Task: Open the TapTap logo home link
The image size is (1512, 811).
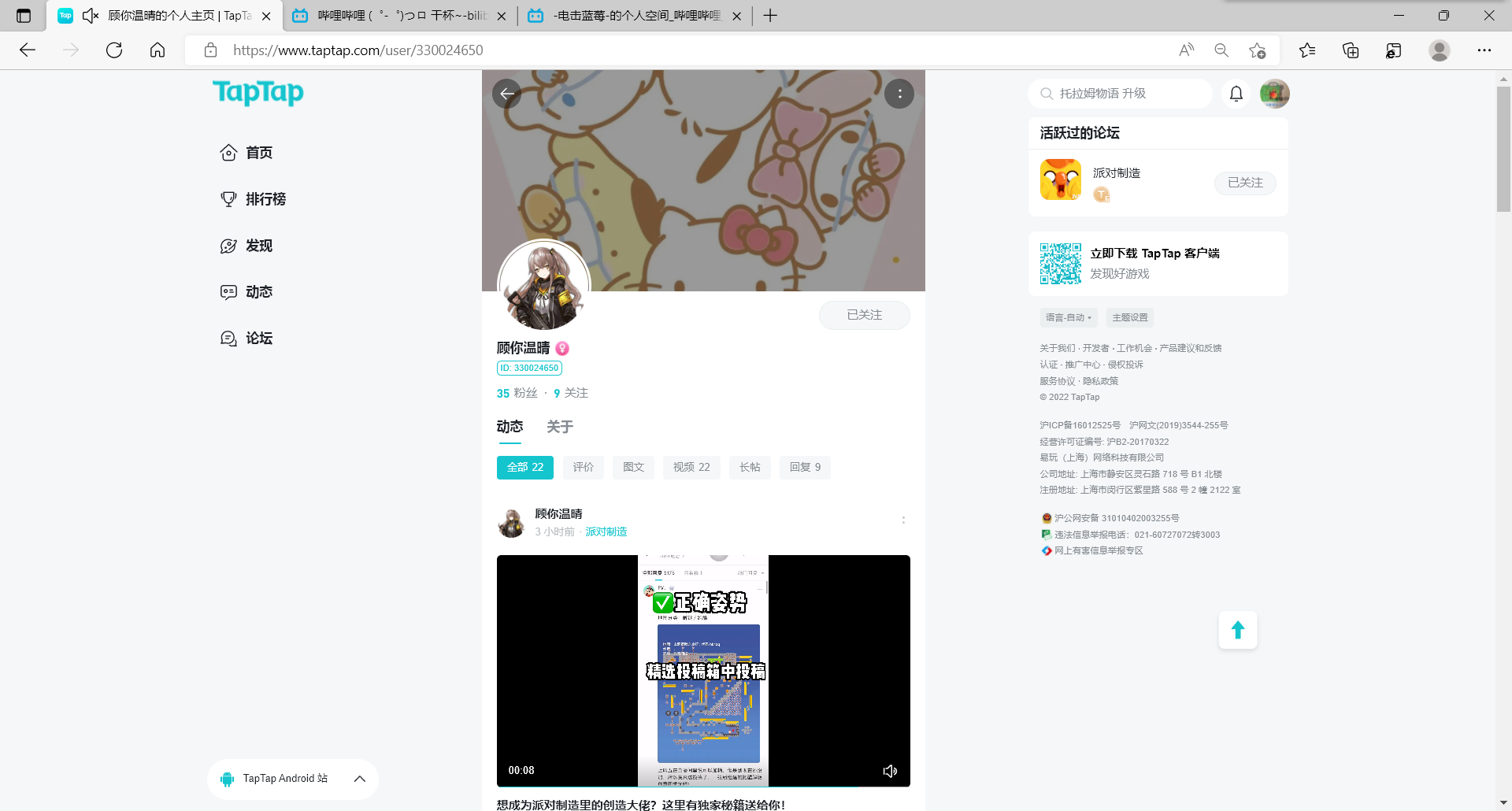Action: click(x=258, y=92)
